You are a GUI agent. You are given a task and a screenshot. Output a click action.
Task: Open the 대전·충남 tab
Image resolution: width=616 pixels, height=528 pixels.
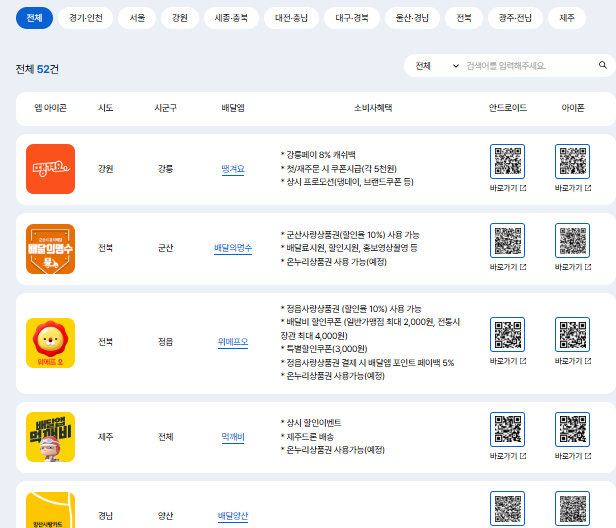(292, 18)
